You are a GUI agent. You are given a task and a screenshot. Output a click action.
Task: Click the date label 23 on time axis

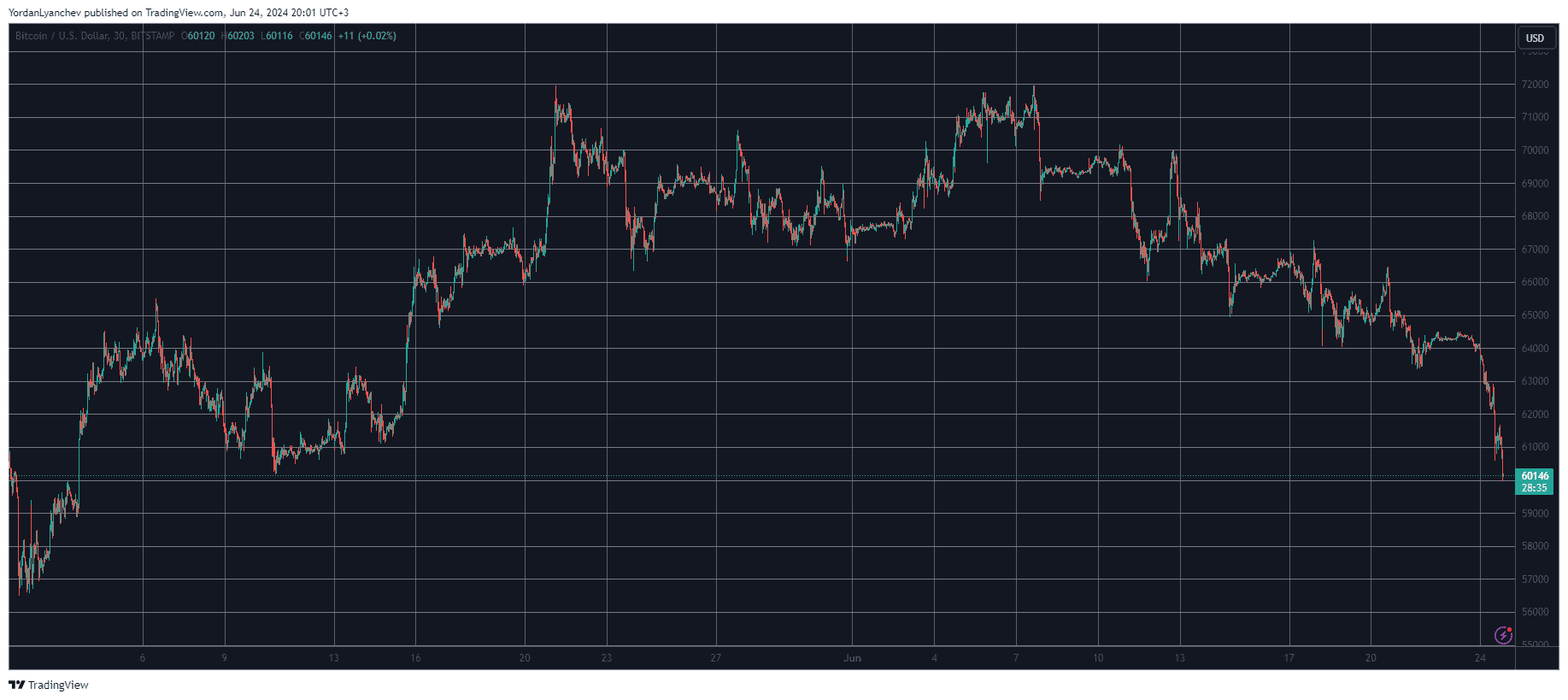point(607,658)
